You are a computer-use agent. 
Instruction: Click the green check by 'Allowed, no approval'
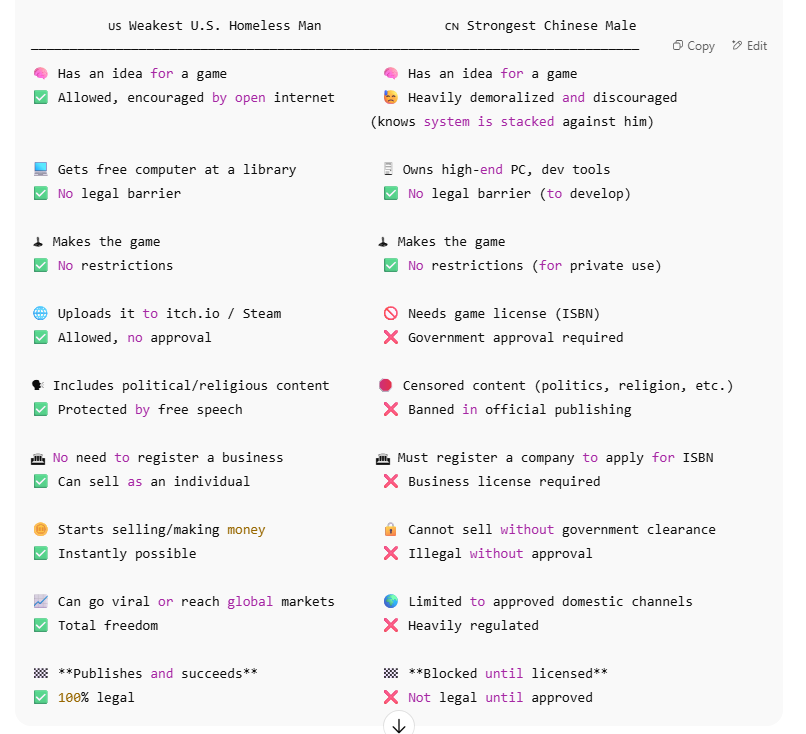[x=41, y=337]
